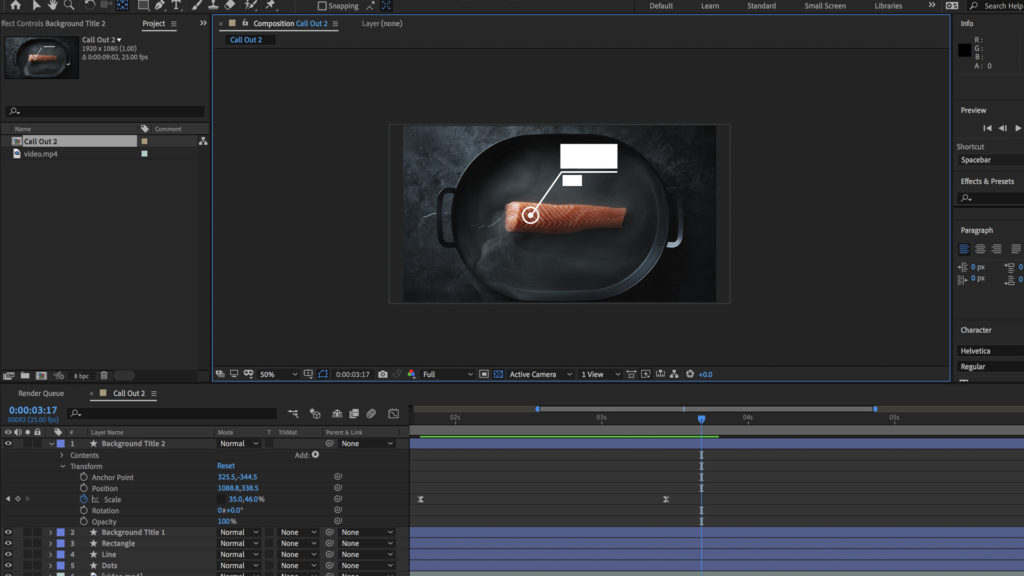Click Reset in the Transform group
The height and width of the screenshot is (576, 1024).
click(x=226, y=466)
